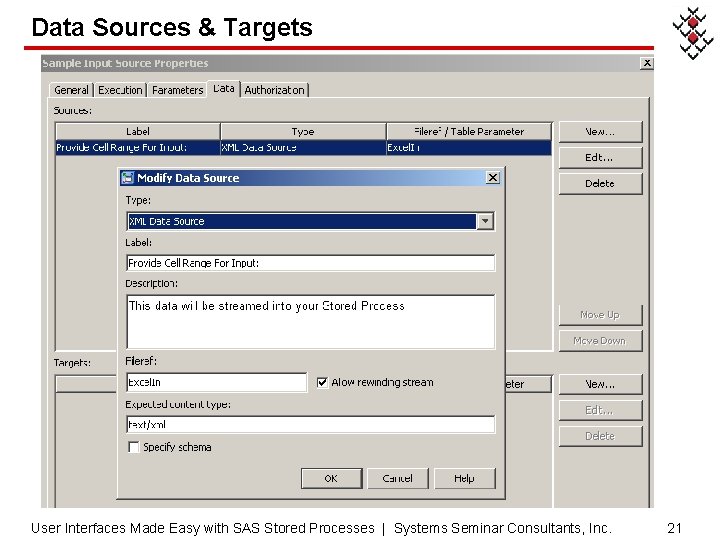The height and width of the screenshot is (540, 720).
Task: Click the Label input field
Action: (310, 263)
